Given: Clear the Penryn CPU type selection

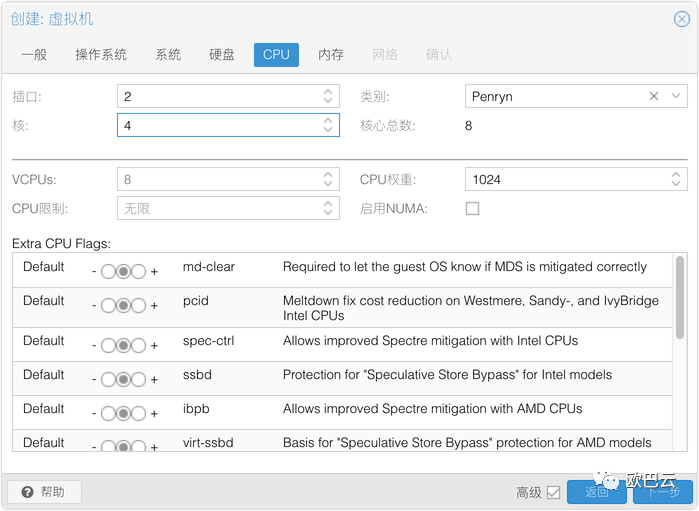Looking at the screenshot, I should [x=654, y=96].
